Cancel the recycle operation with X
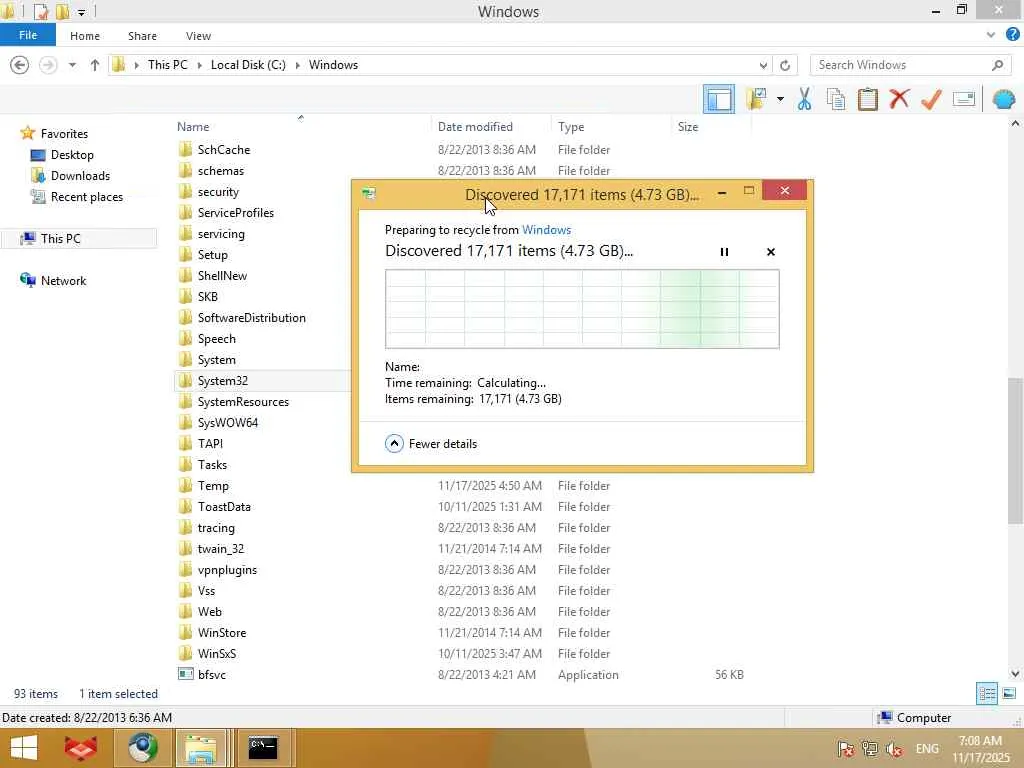Viewport: 1024px width, 768px height. (x=771, y=252)
